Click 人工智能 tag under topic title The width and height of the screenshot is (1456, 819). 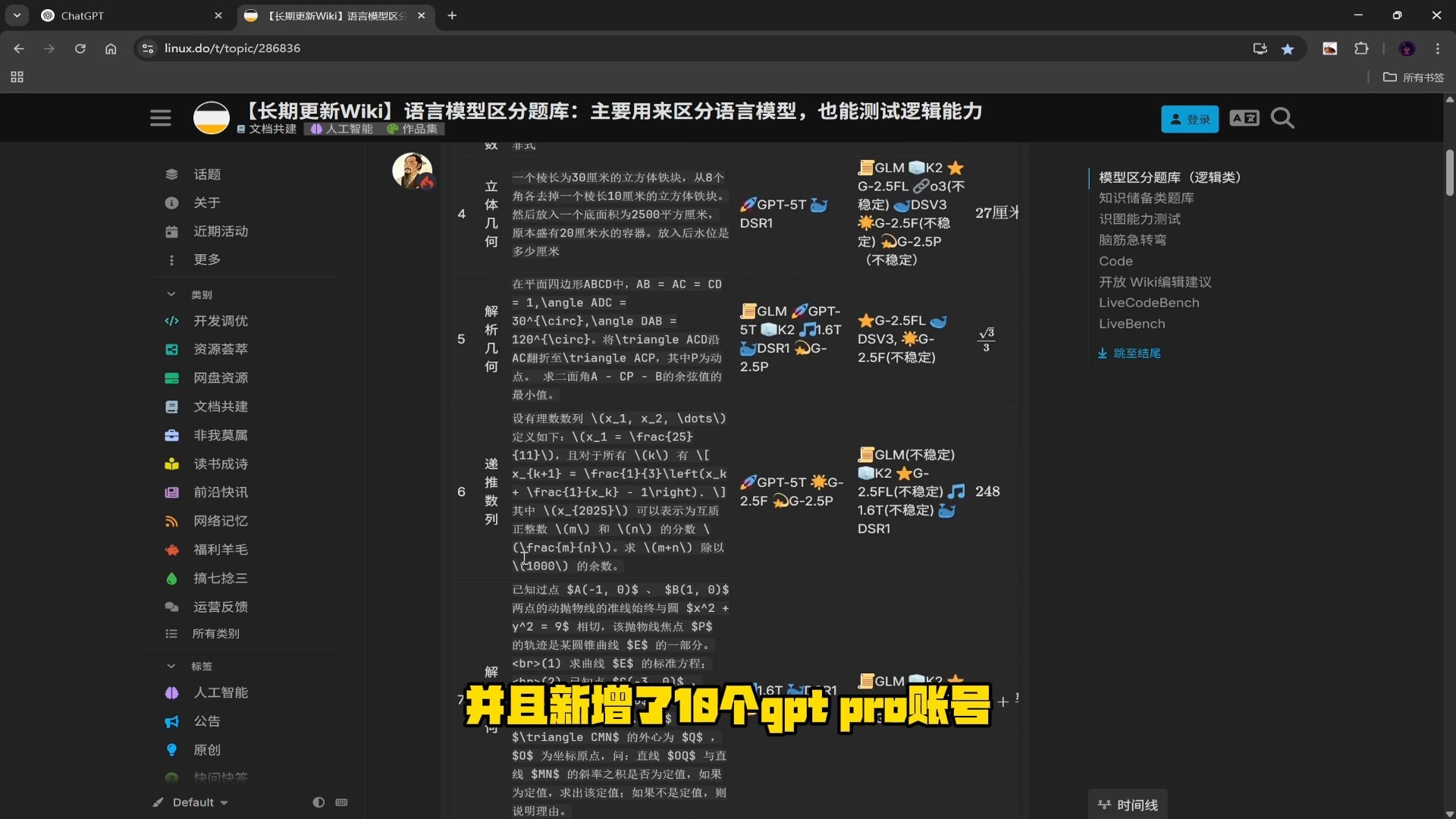pyautogui.click(x=342, y=129)
